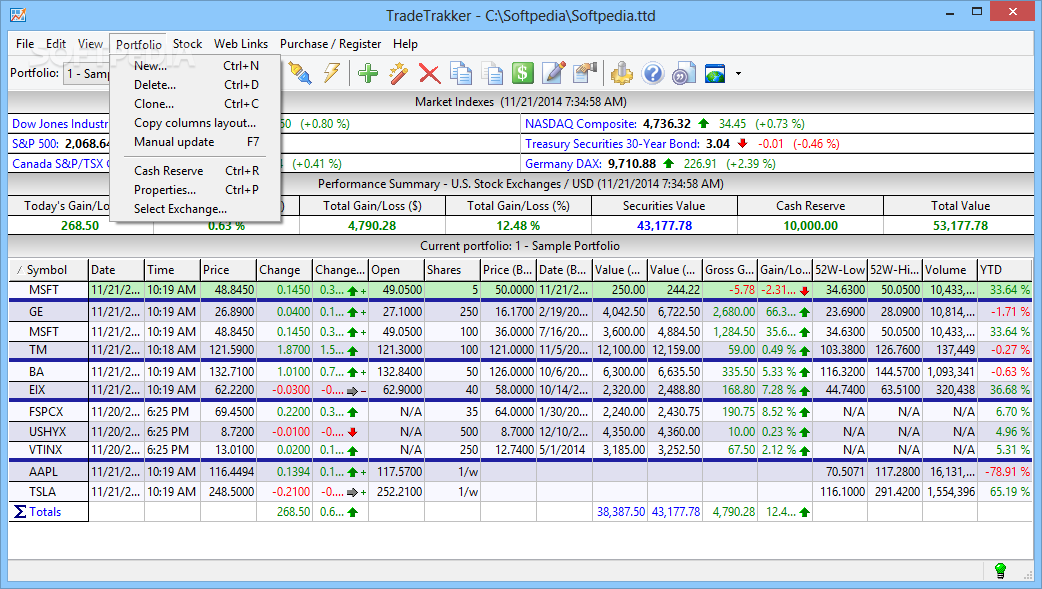This screenshot has height=589, width=1042.
Task: Select Copy columns layout... menu entry
Action: tap(195, 123)
